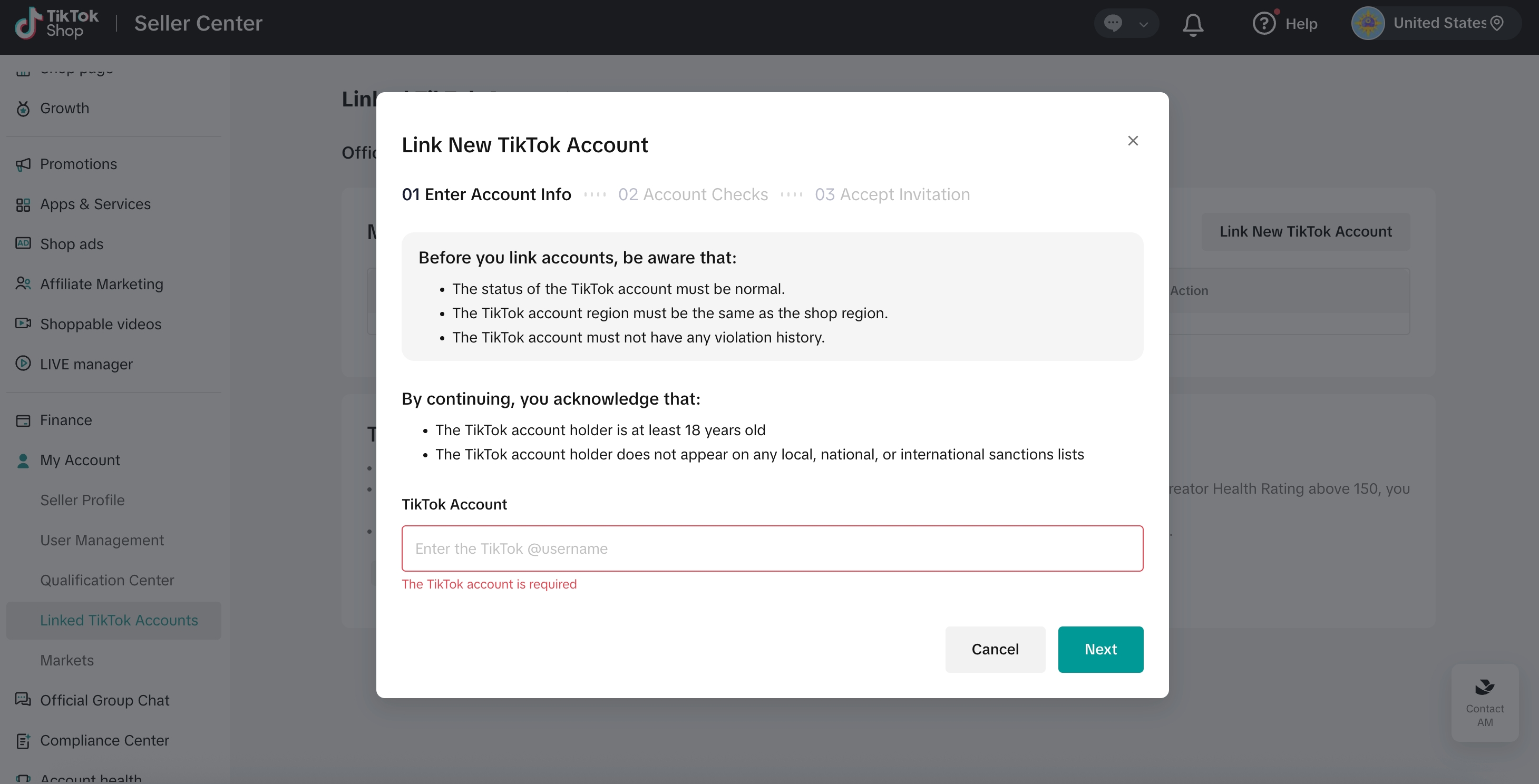The width and height of the screenshot is (1539, 784).
Task: Click the TikTok @username input field
Action: (772, 548)
